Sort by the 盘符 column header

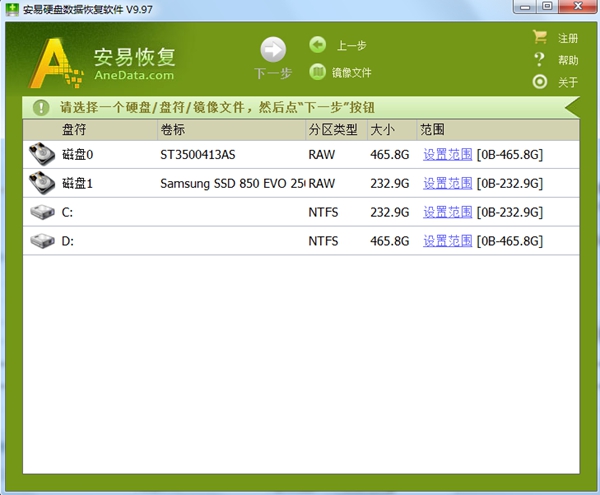(75, 130)
